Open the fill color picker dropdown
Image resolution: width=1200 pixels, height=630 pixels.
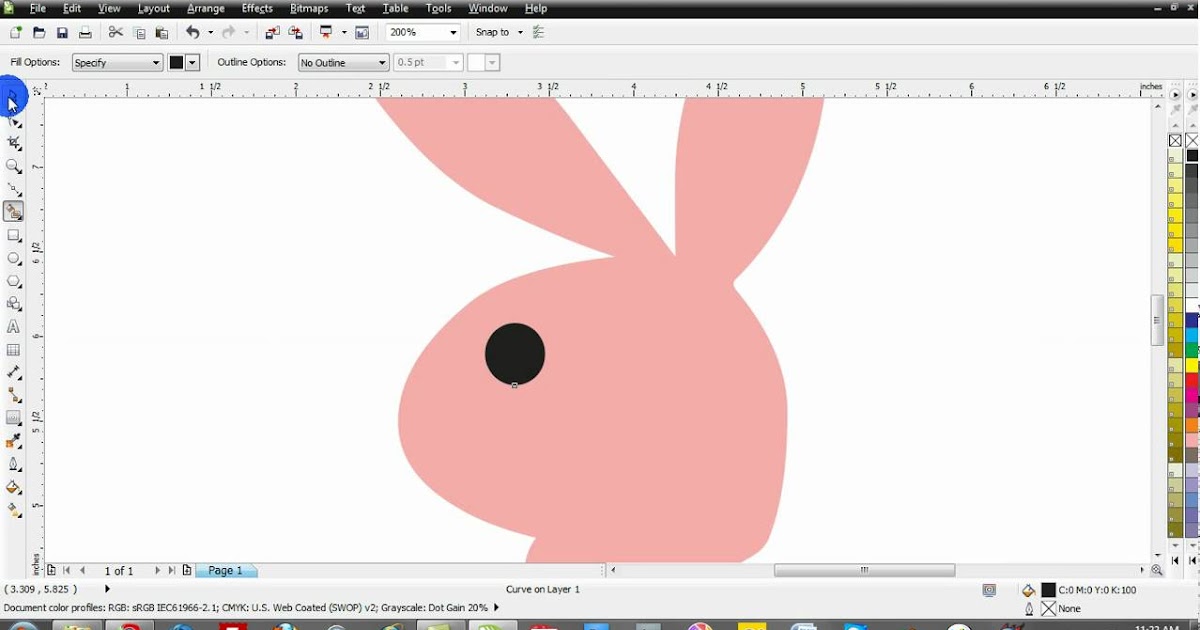pos(192,63)
